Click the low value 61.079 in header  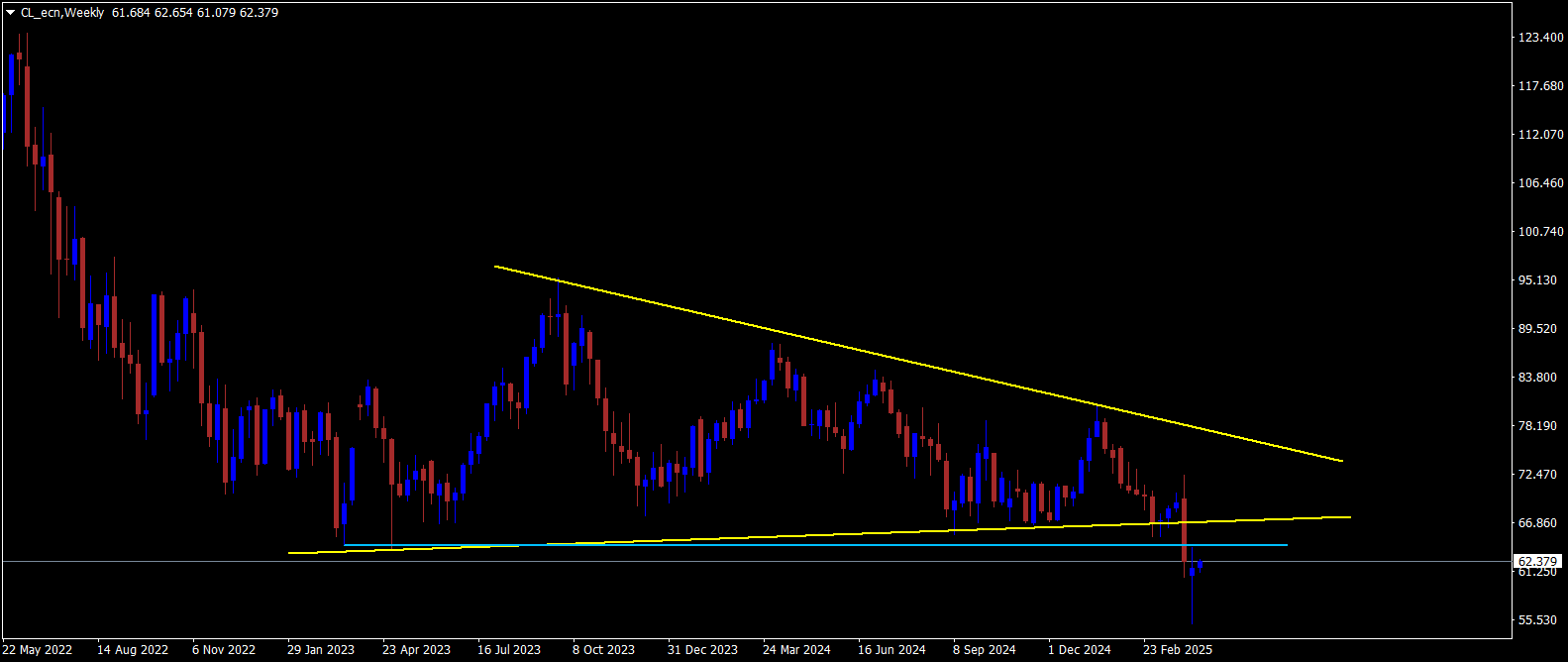point(216,13)
